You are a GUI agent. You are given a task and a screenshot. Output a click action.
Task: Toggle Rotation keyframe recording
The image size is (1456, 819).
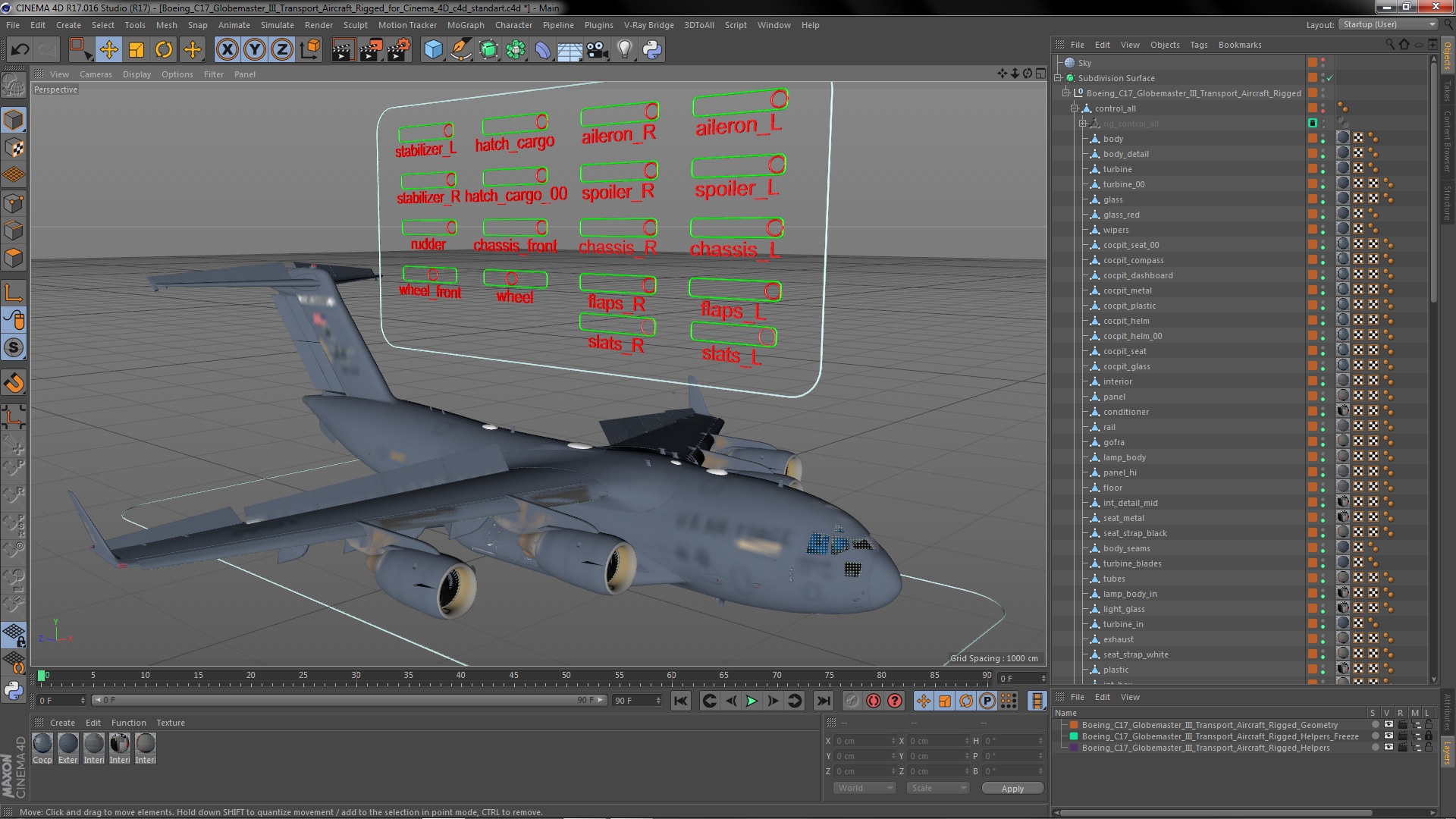(x=966, y=701)
